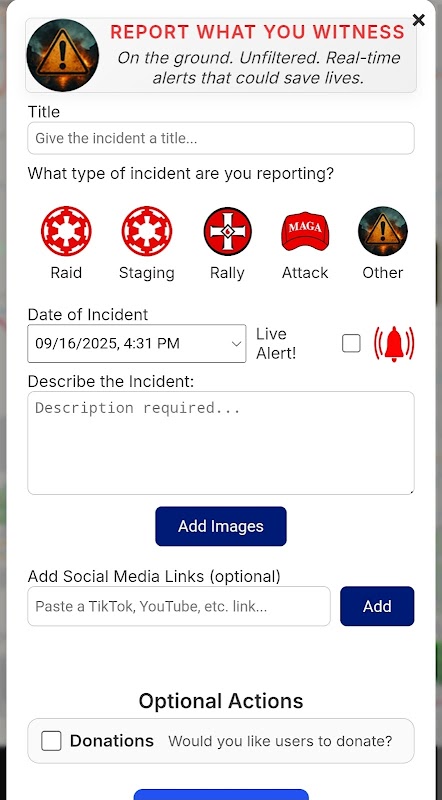442x800 pixels.
Task: Click into the Describe the Incident textarea
Action: coord(221,443)
